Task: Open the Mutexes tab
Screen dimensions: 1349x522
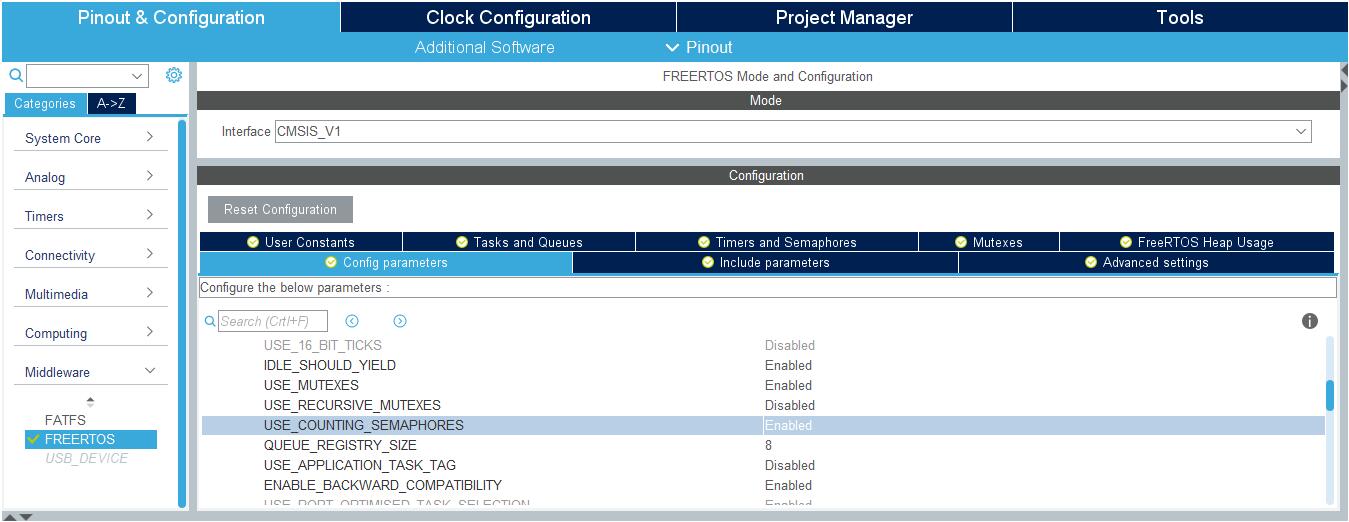Action: coord(989,242)
